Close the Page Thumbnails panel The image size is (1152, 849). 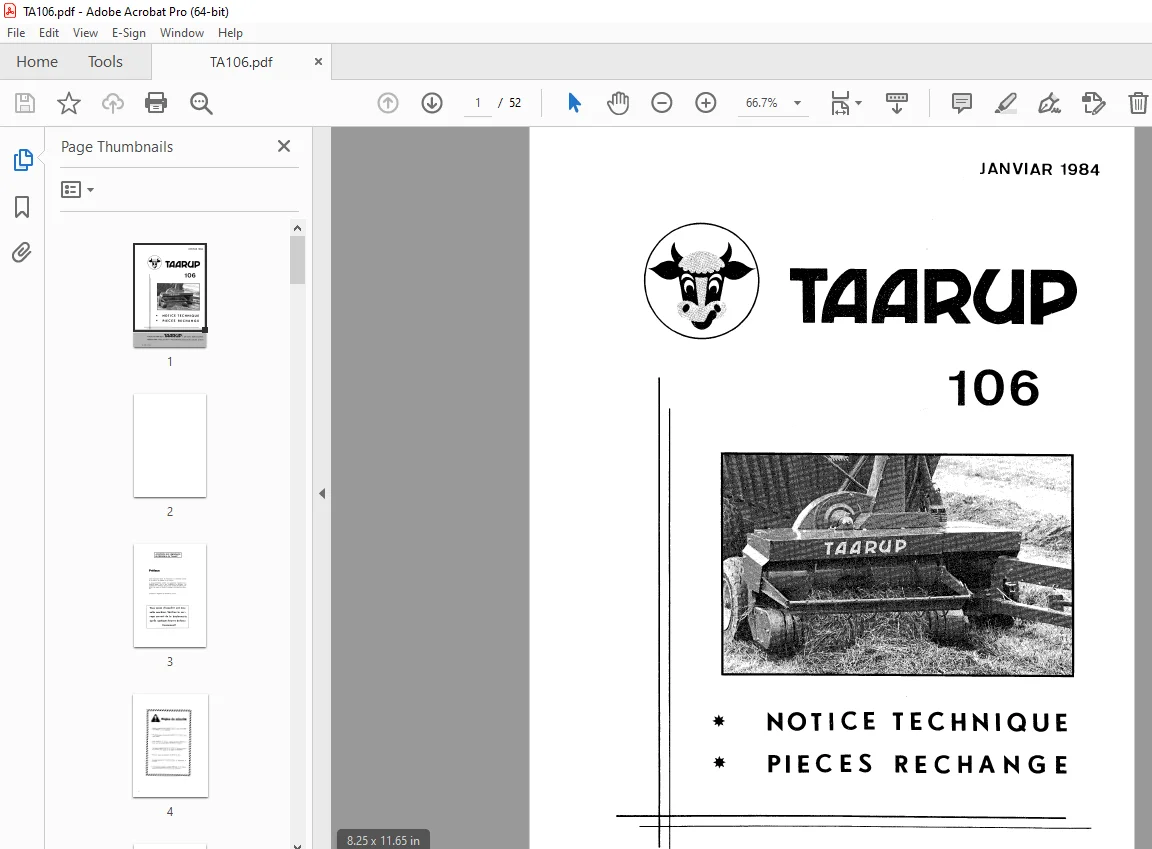tap(284, 146)
